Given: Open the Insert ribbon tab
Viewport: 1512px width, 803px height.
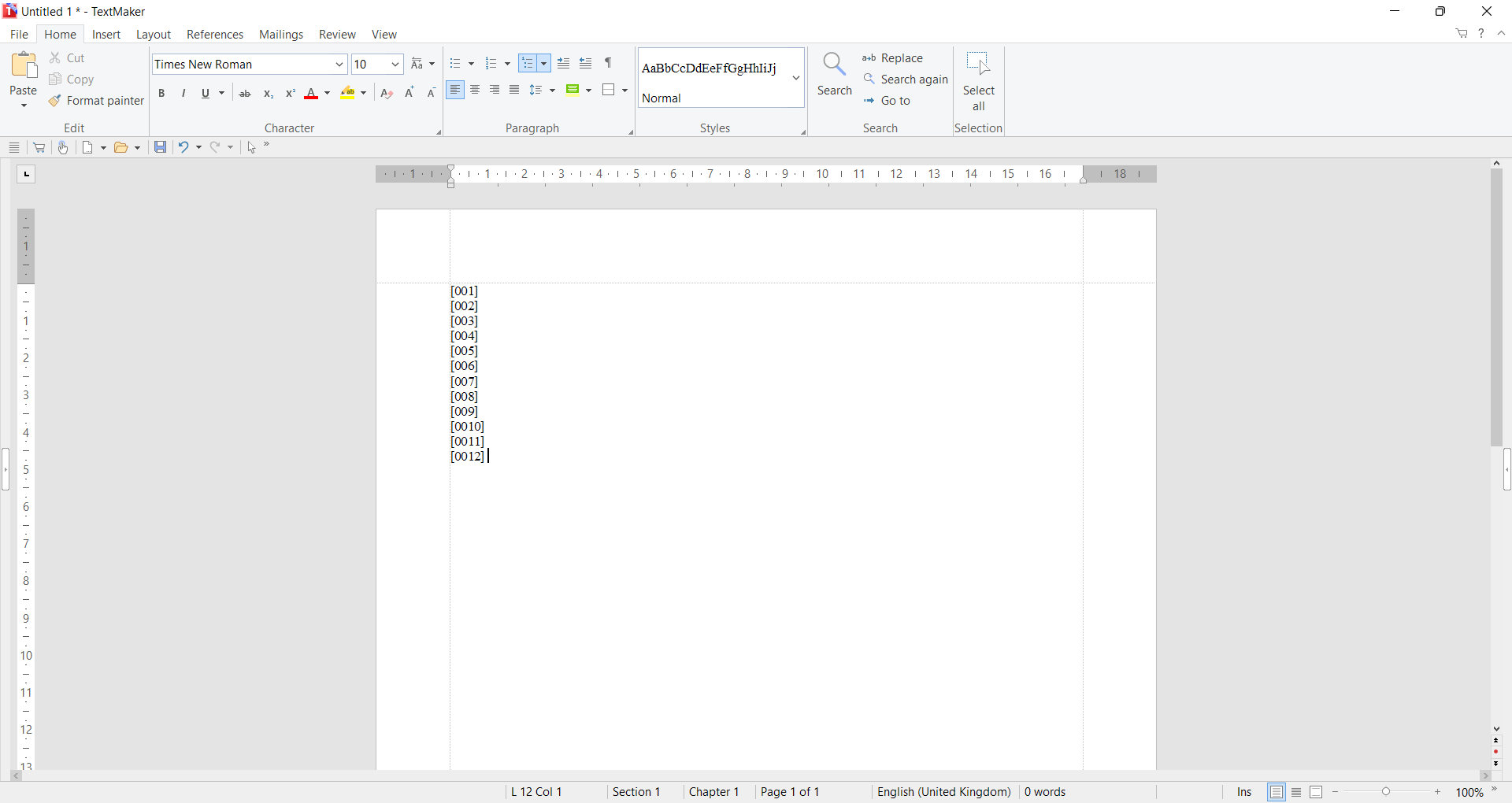Looking at the screenshot, I should coord(106,35).
